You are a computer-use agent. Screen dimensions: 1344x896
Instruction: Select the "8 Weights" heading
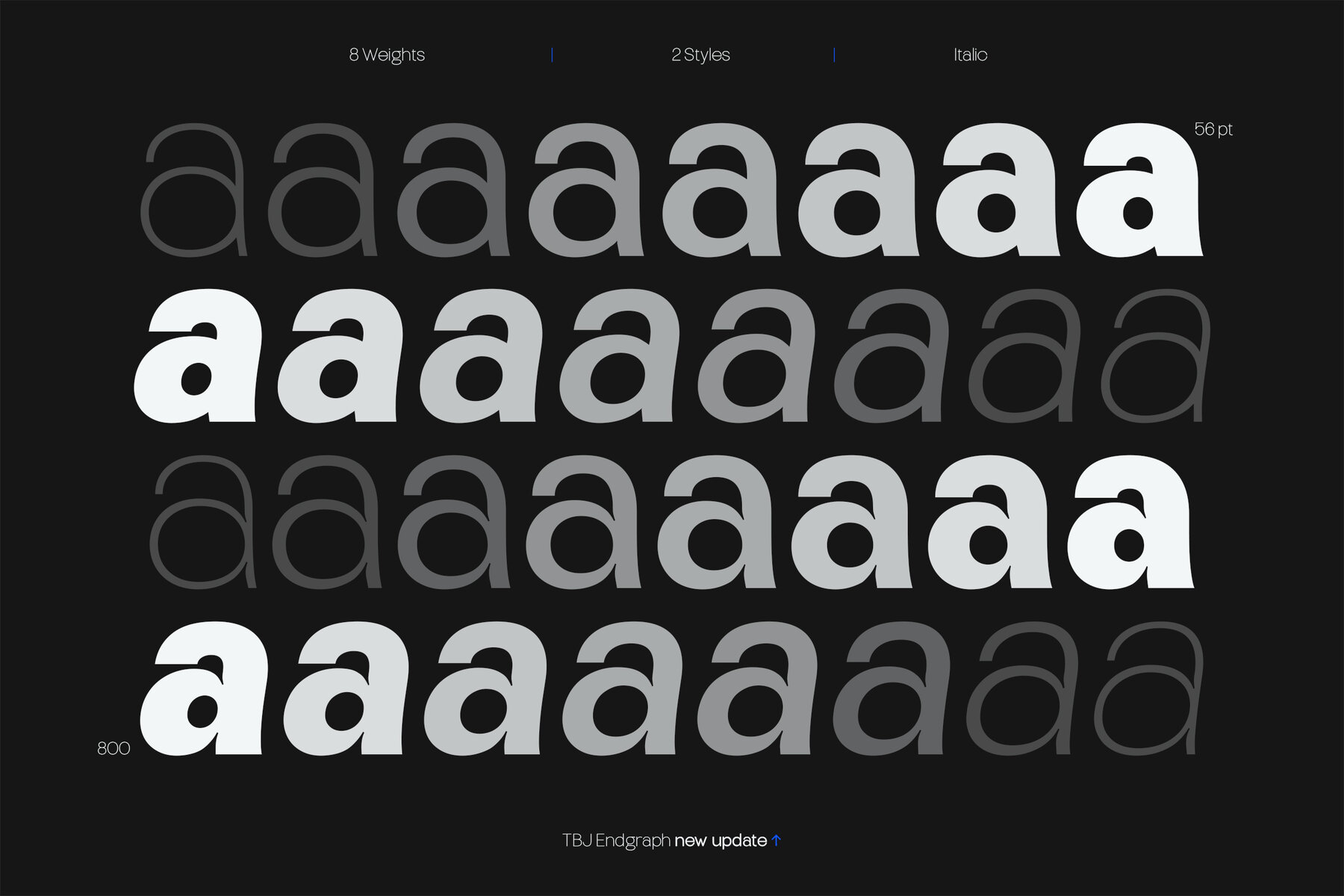click(387, 55)
